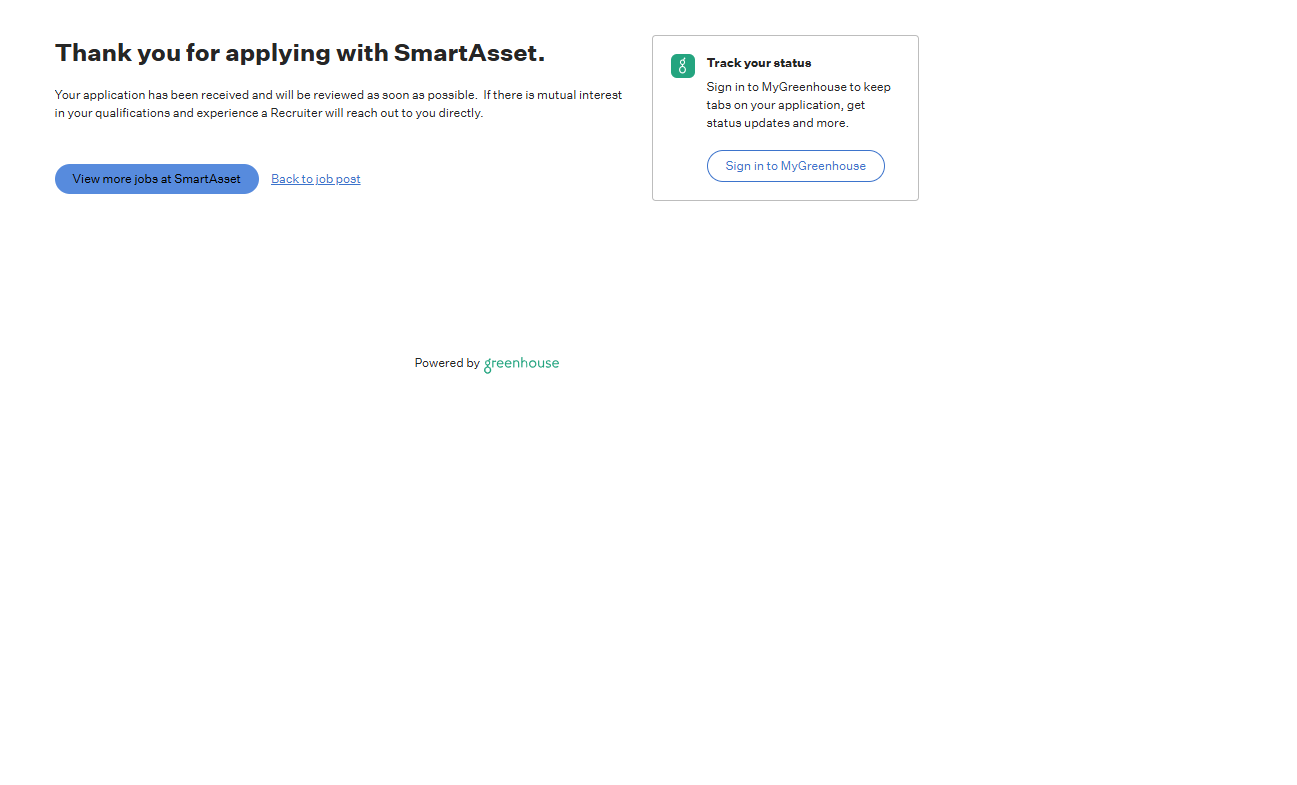Image resolution: width=1297 pixels, height=785 pixels.
Task: Click the MyGreenhouse description text in card
Action: tap(798, 105)
